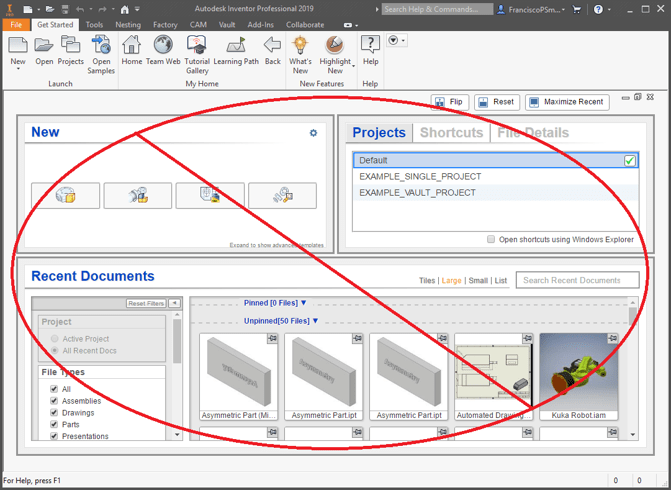Click the undo arrow in quick access toolbar
671x490 pixels.
pyautogui.click(x=80, y=9)
